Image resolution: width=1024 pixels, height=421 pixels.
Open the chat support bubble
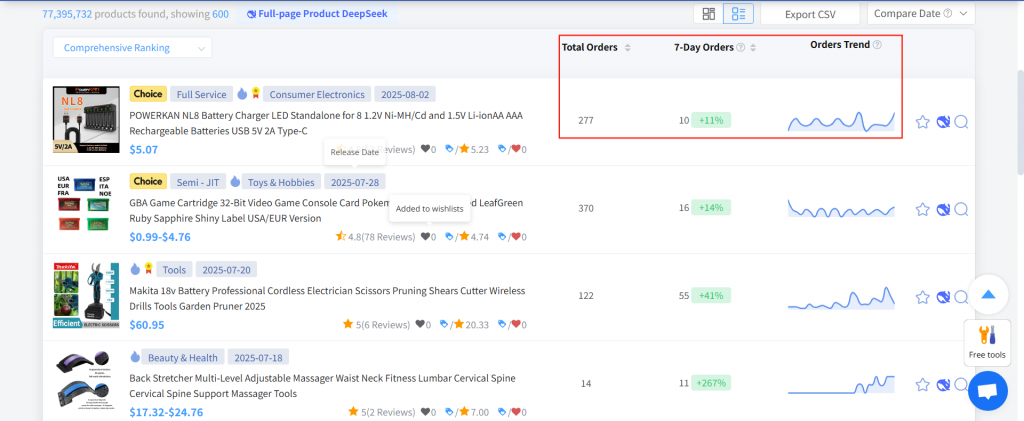pyautogui.click(x=987, y=391)
